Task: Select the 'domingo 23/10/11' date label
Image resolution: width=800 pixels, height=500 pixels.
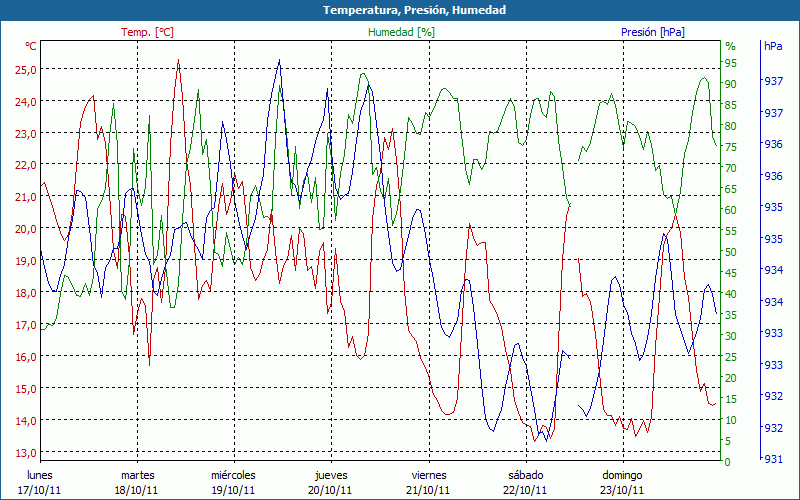Action: (622, 482)
